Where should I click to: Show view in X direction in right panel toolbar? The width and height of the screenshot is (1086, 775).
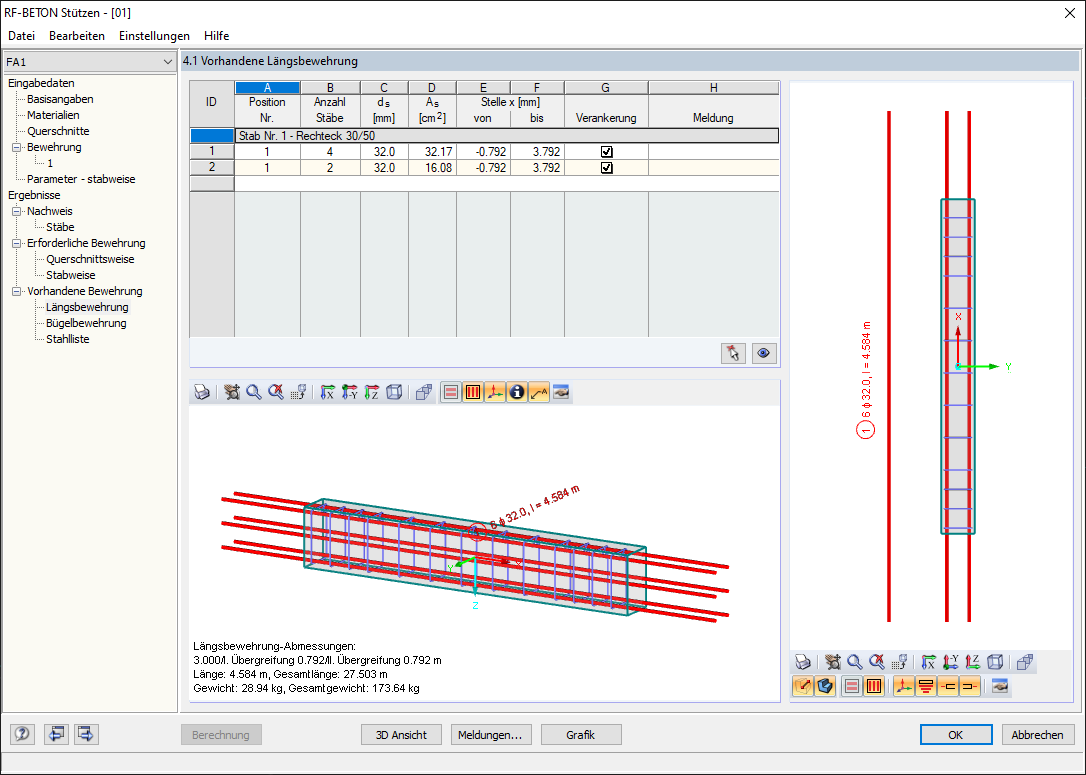(928, 662)
